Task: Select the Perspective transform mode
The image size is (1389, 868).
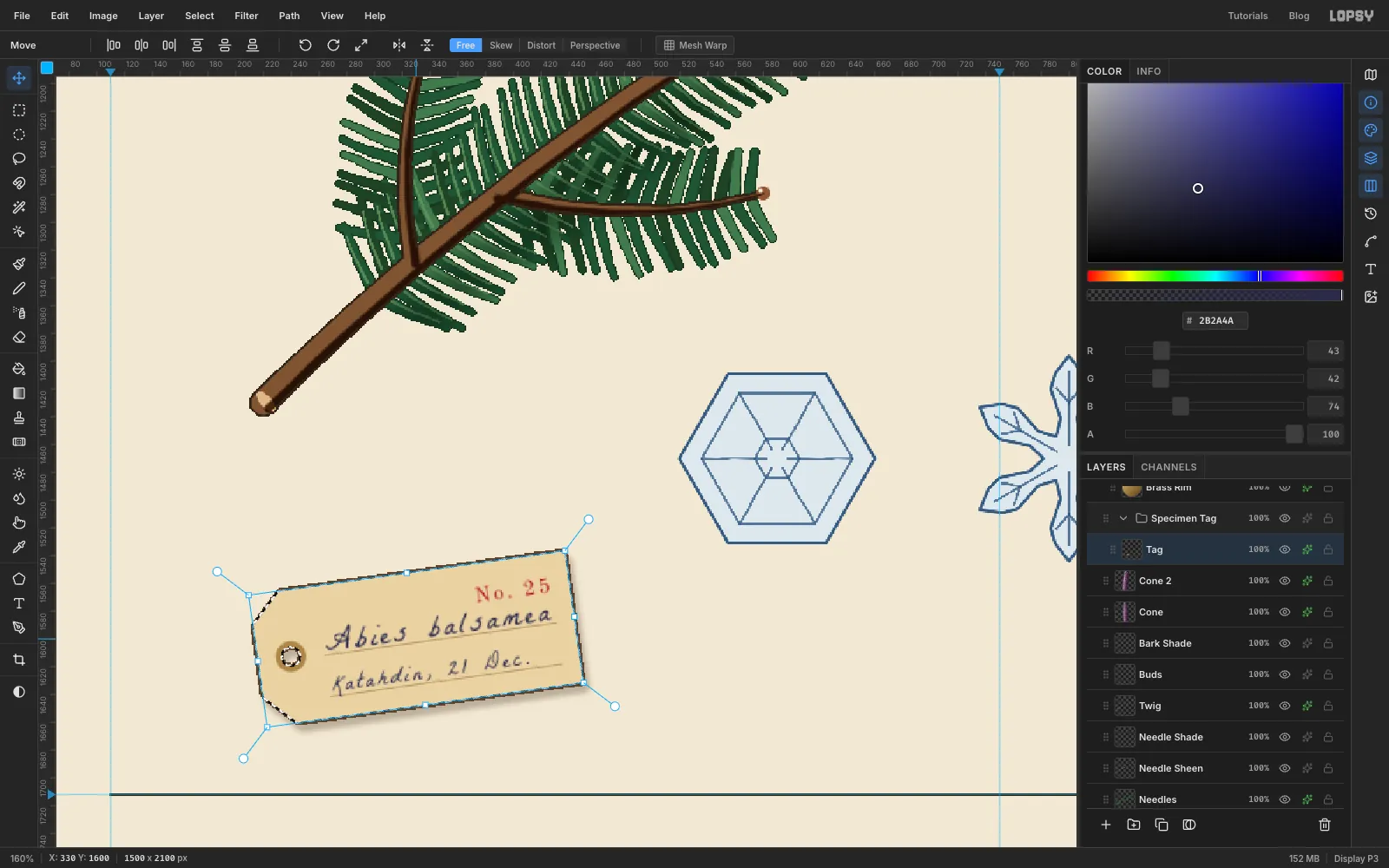Action: pyautogui.click(x=595, y=45)
